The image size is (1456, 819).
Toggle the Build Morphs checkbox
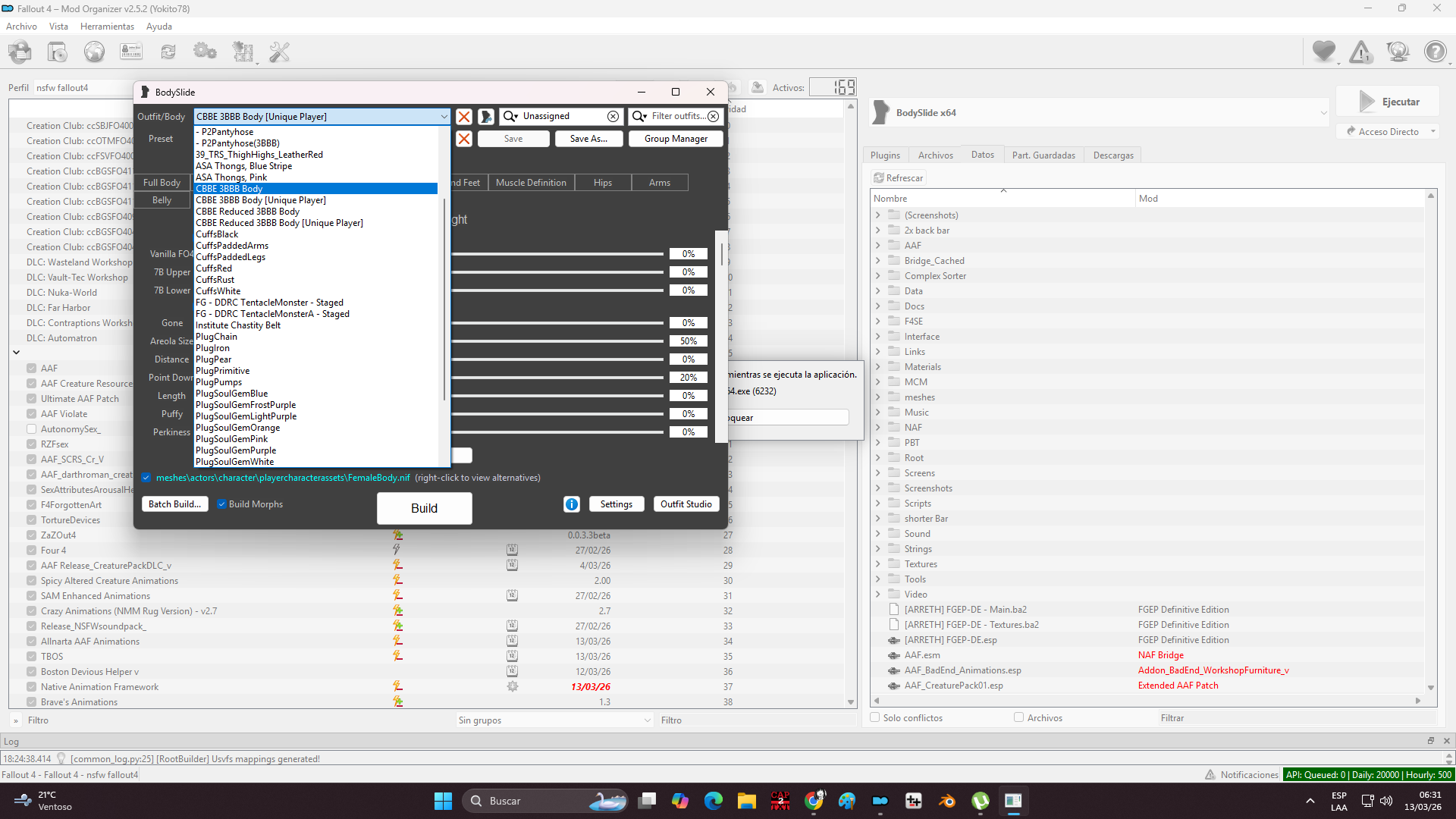[222, 504]
